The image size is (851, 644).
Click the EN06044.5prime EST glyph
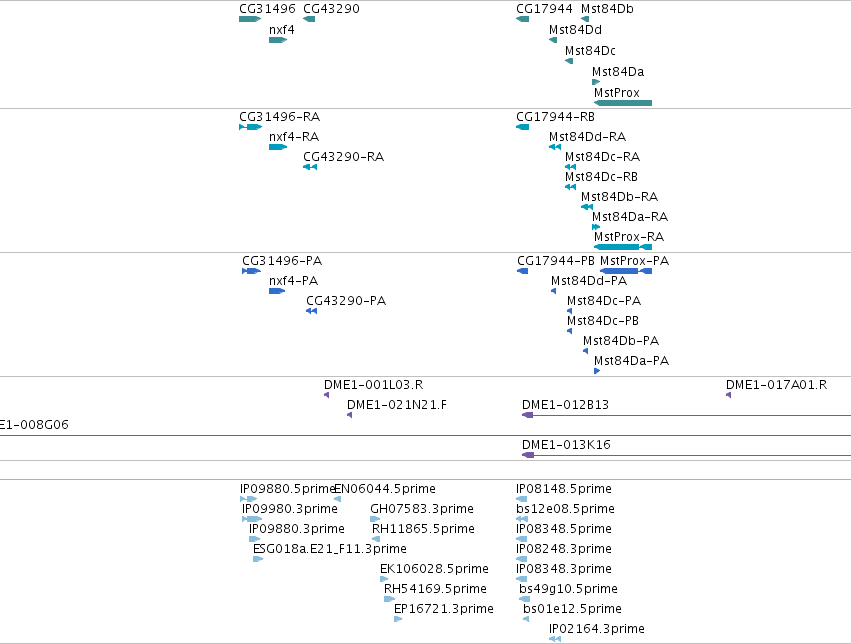pyautogui.click(x=338, y=499)
